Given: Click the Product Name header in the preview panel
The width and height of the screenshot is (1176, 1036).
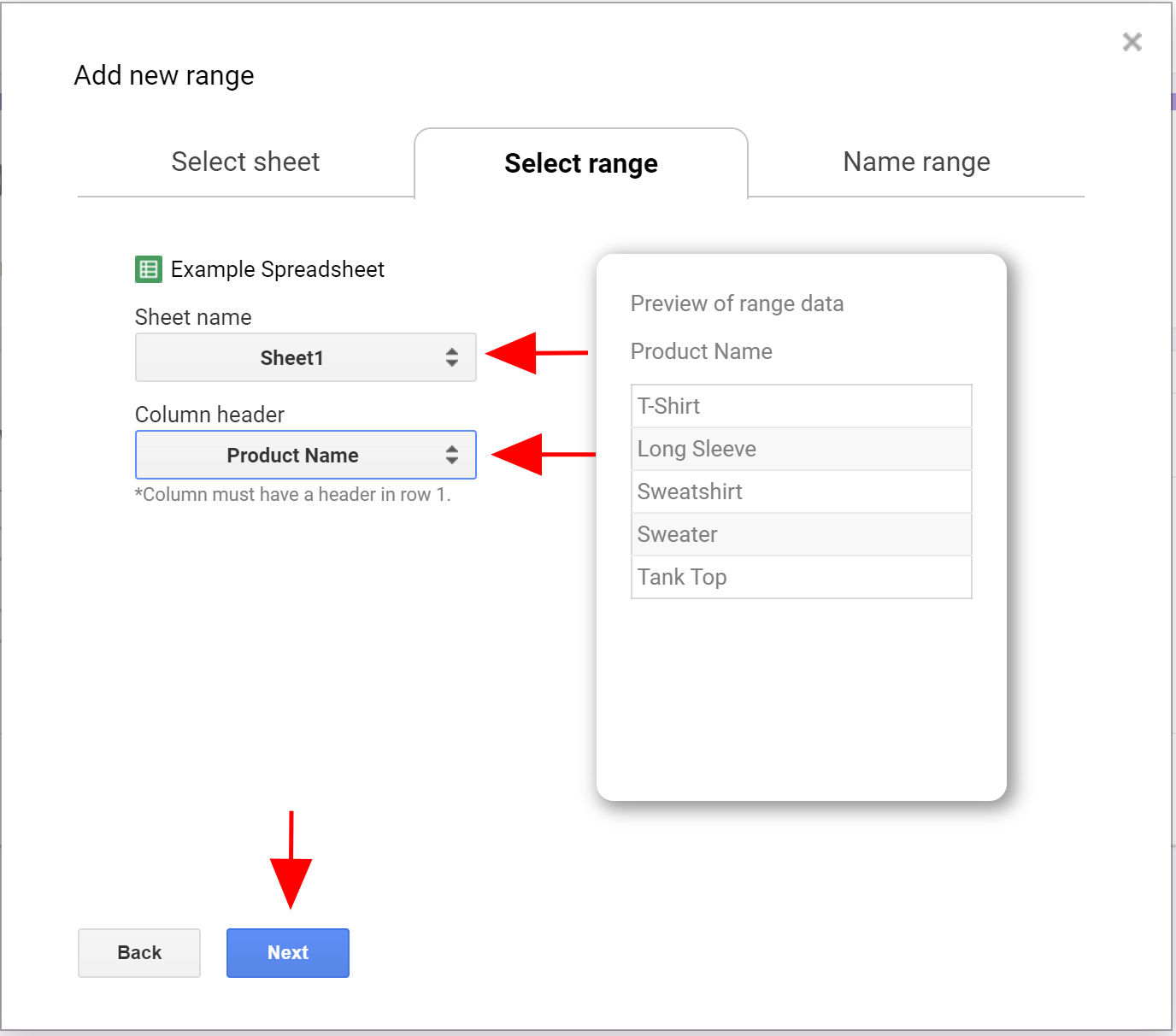Looking at the screenshot, I should click(701, 351).
